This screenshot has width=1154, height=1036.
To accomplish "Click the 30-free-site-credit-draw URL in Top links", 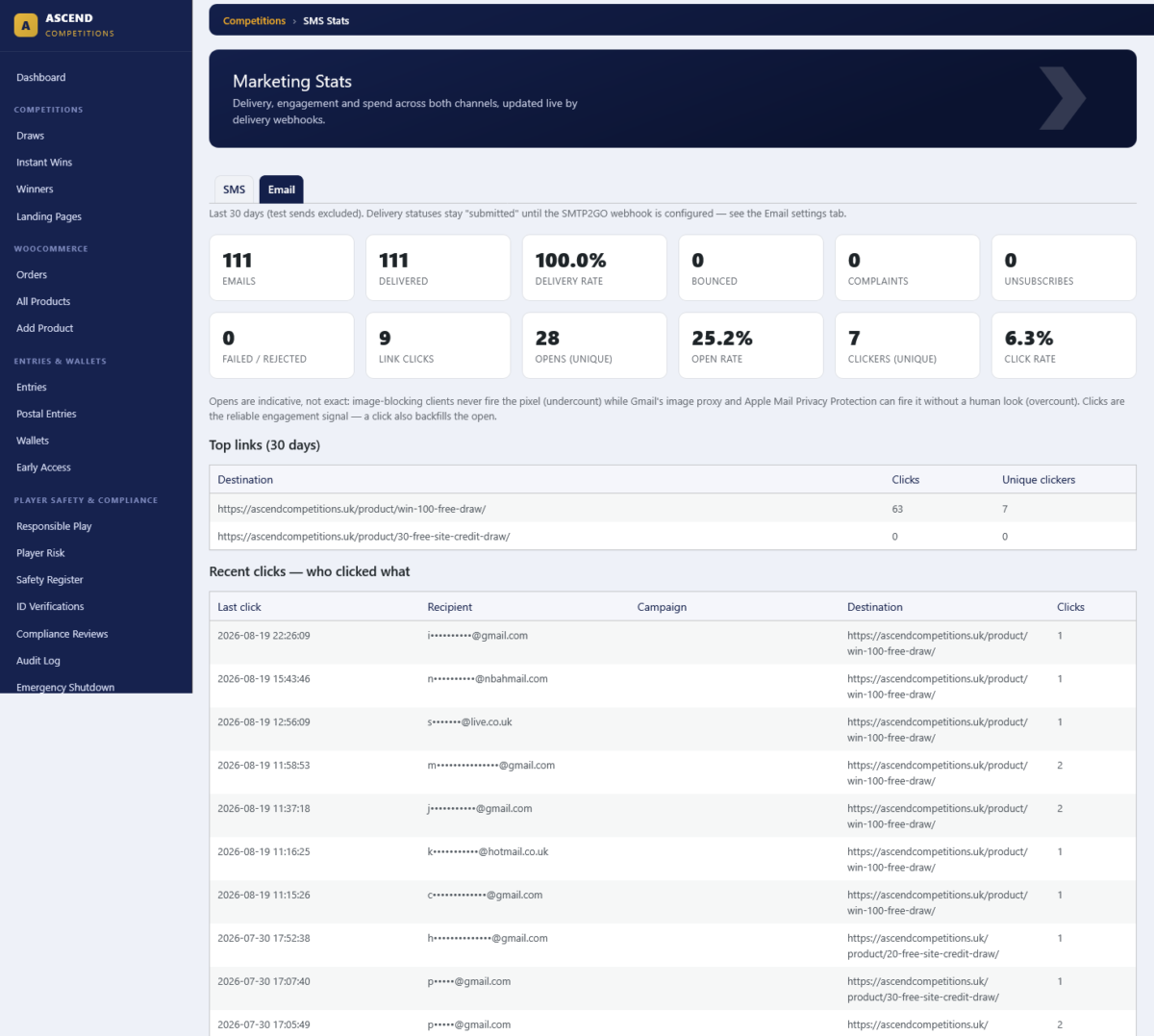I will [x=364, y=537].
